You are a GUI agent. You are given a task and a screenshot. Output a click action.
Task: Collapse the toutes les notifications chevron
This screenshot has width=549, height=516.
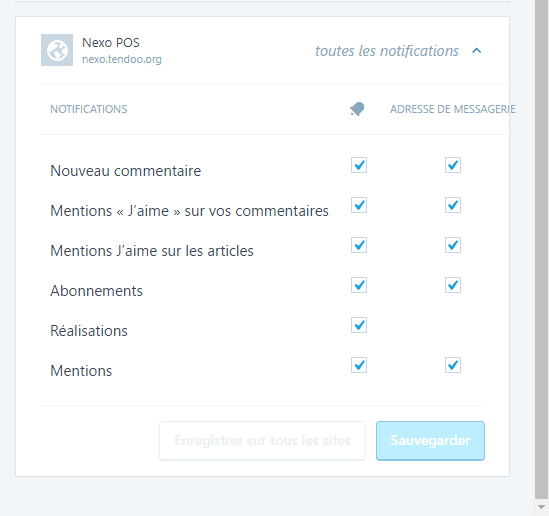[477, 51]
